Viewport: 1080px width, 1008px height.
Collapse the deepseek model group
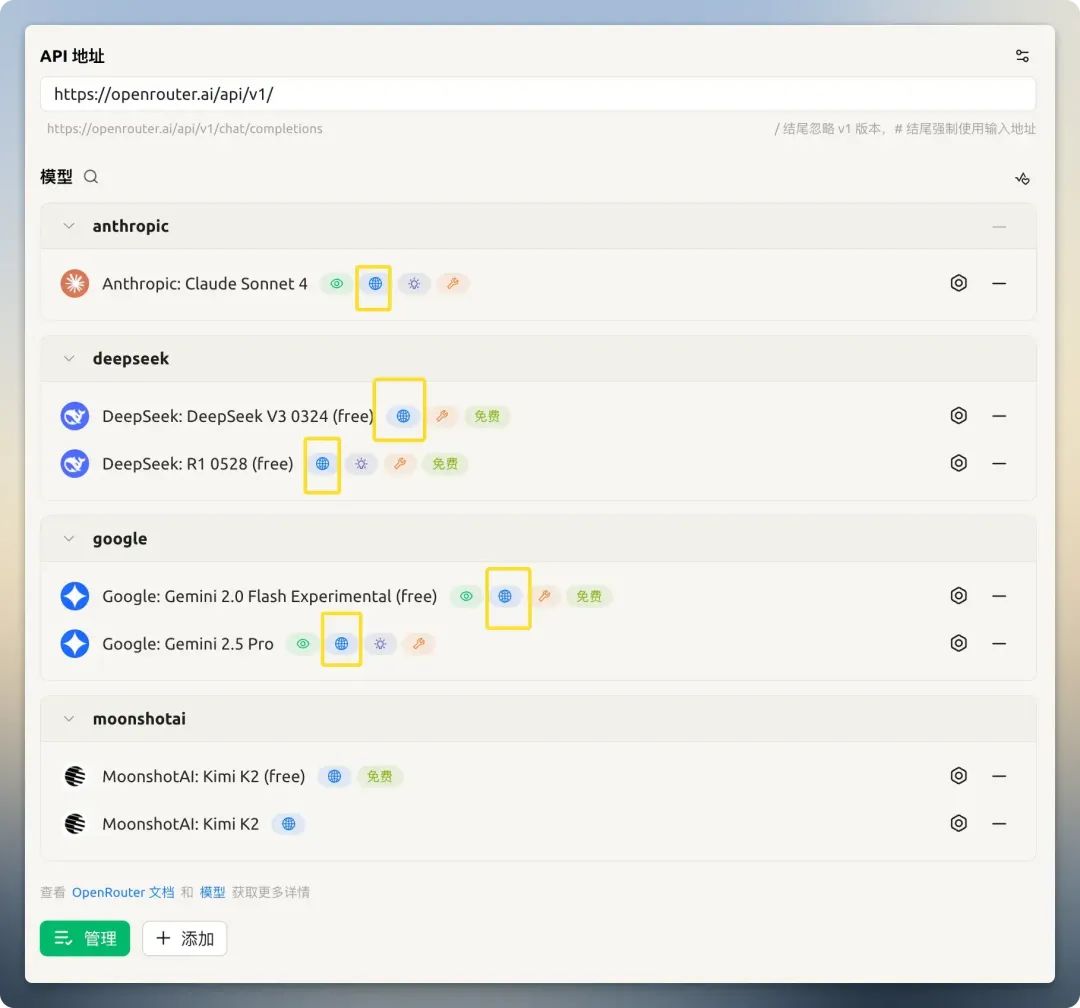coord(69,358)
